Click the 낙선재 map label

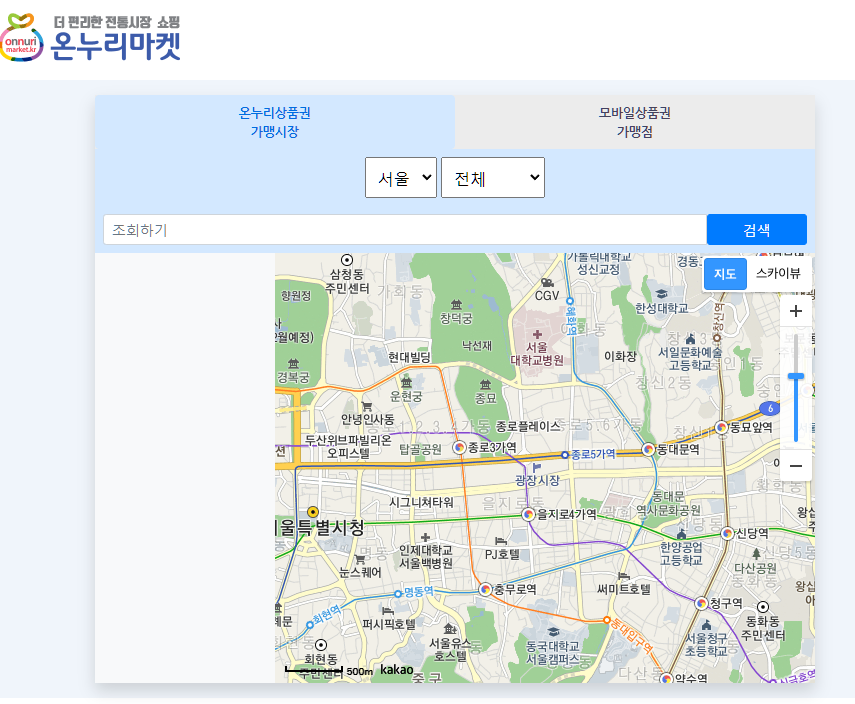(477, 345)
